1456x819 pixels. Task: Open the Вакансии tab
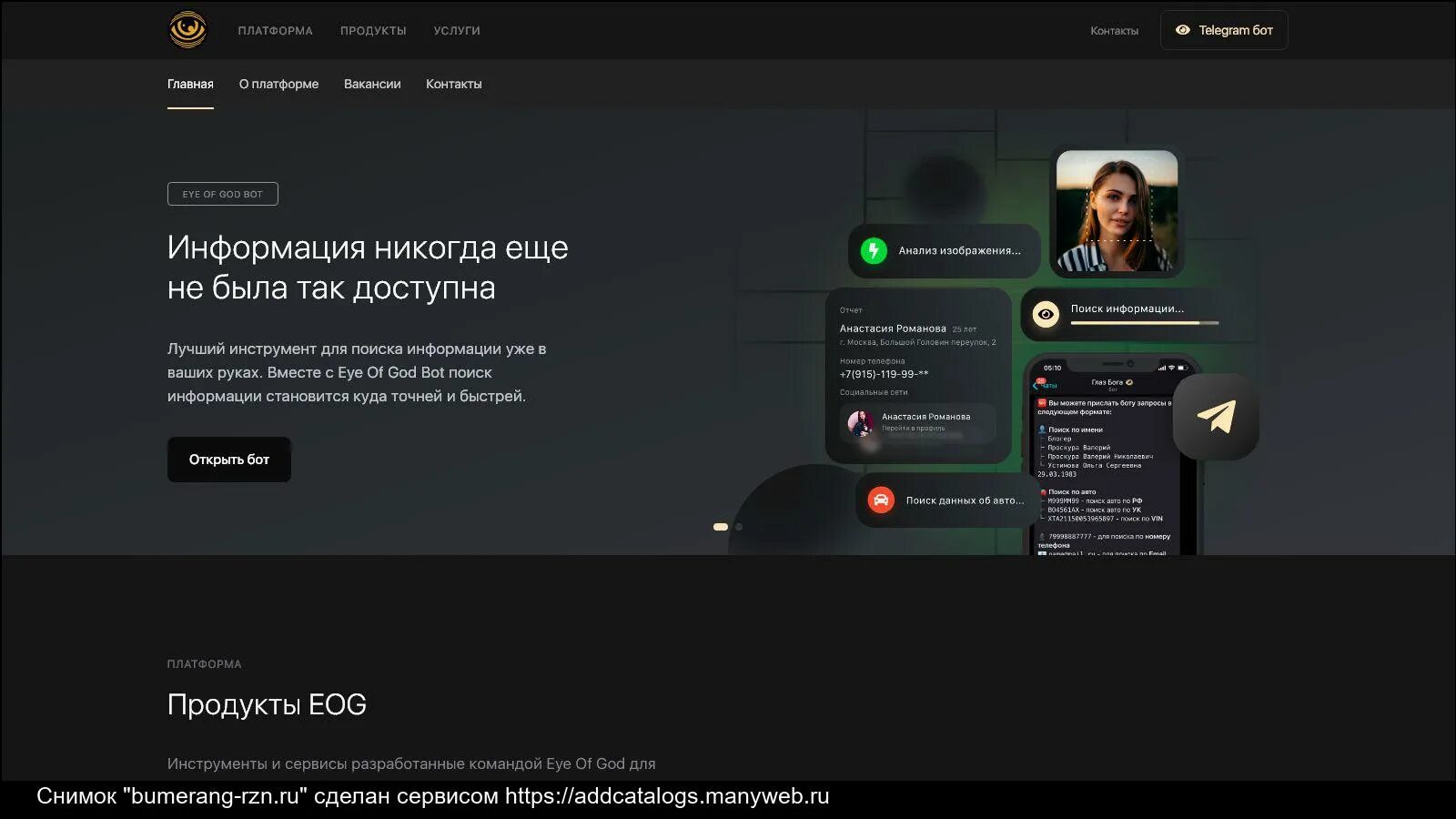(x=372, y=84)
